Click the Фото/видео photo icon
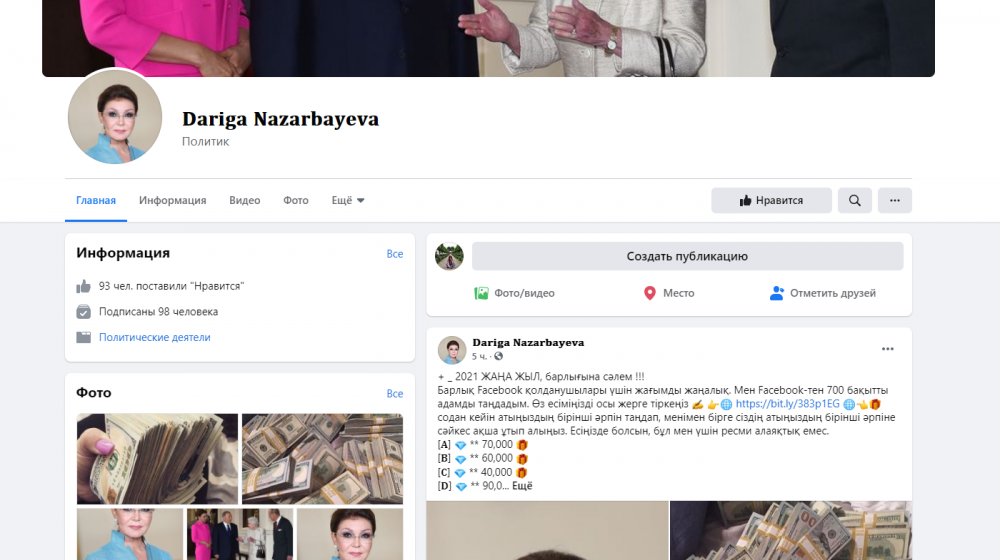 click(481, 293)
